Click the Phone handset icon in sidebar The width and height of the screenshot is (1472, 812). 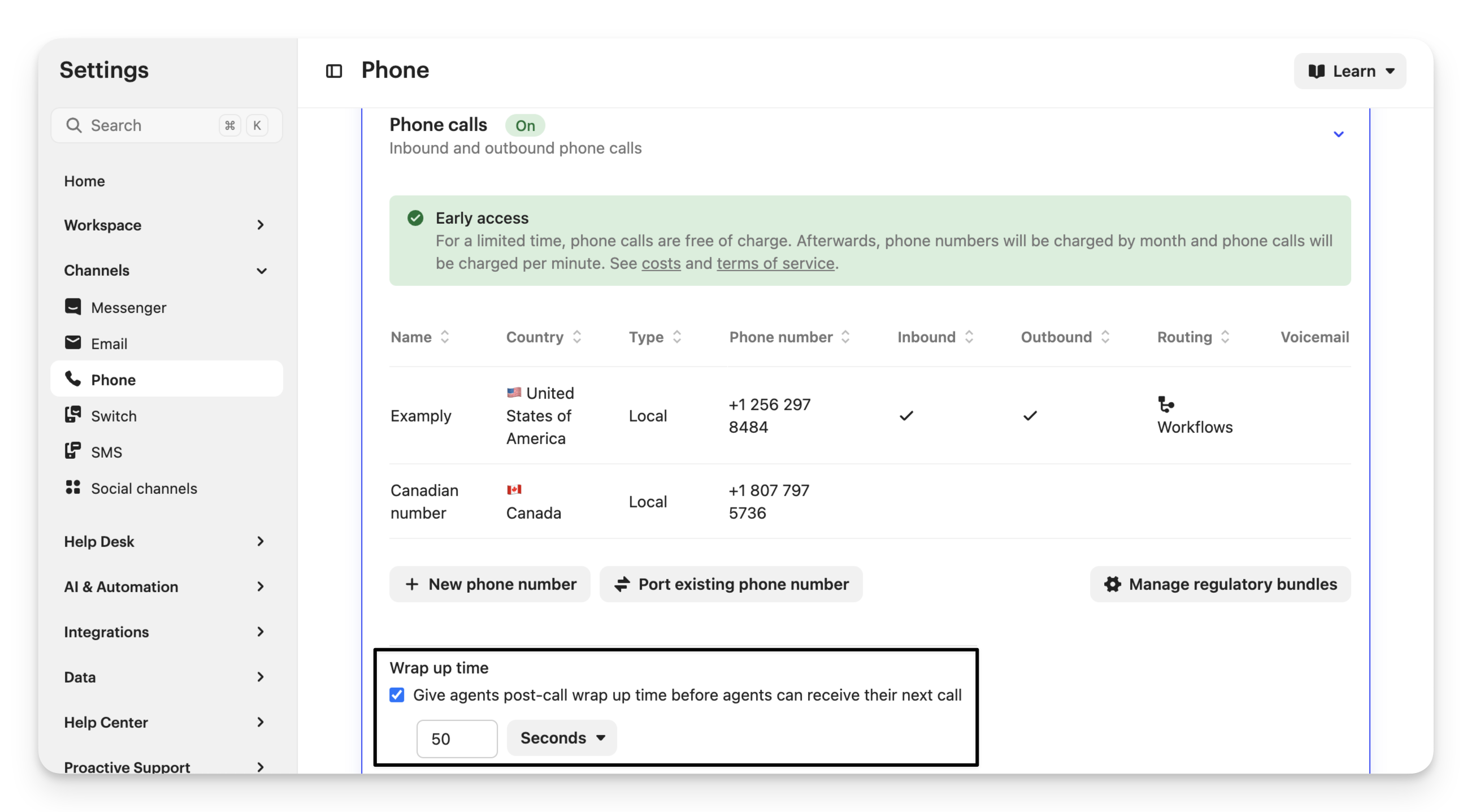click(x=72, y=379)
